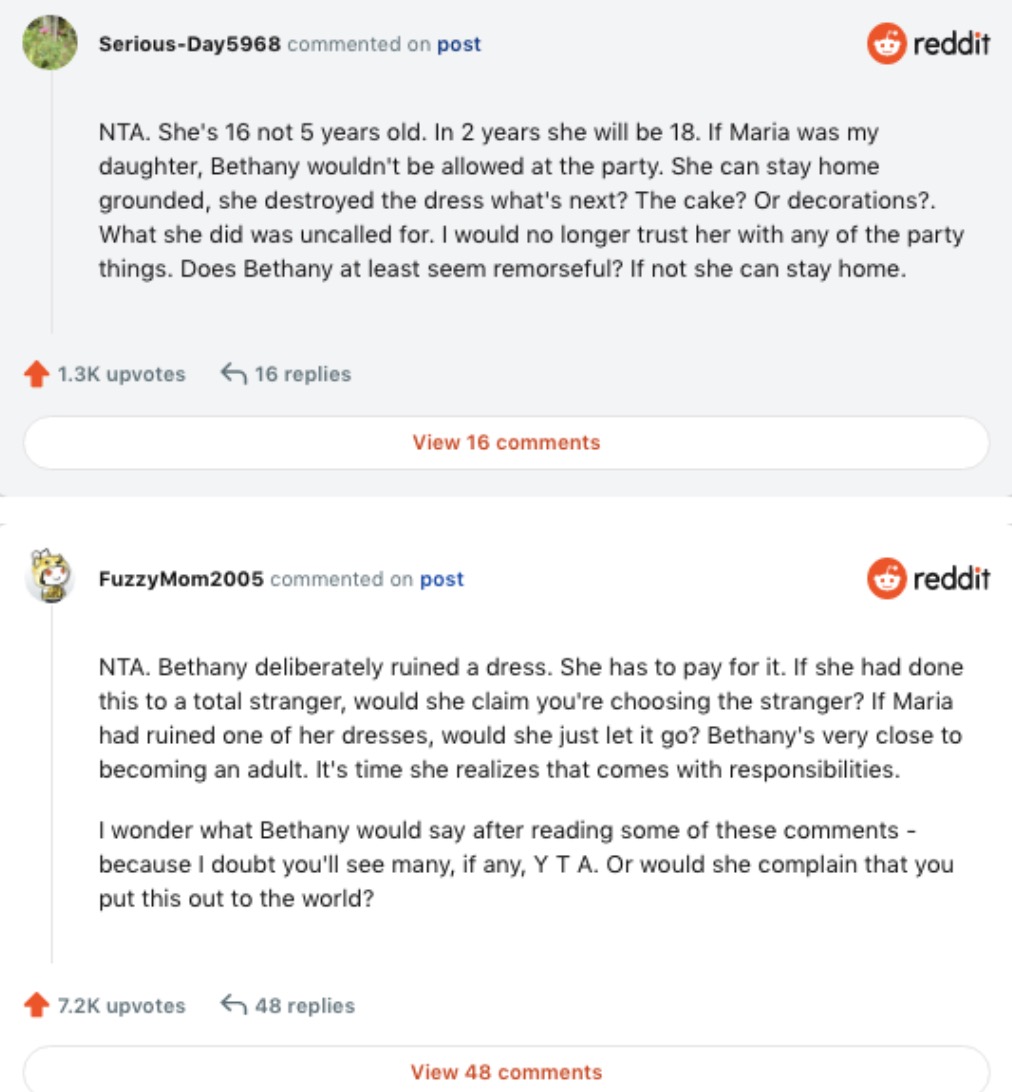The width and height of the screenshot is (1012, 1092).
Task: Collapse the Serious-Day5968 comment via its thread line
Action: 52,200
